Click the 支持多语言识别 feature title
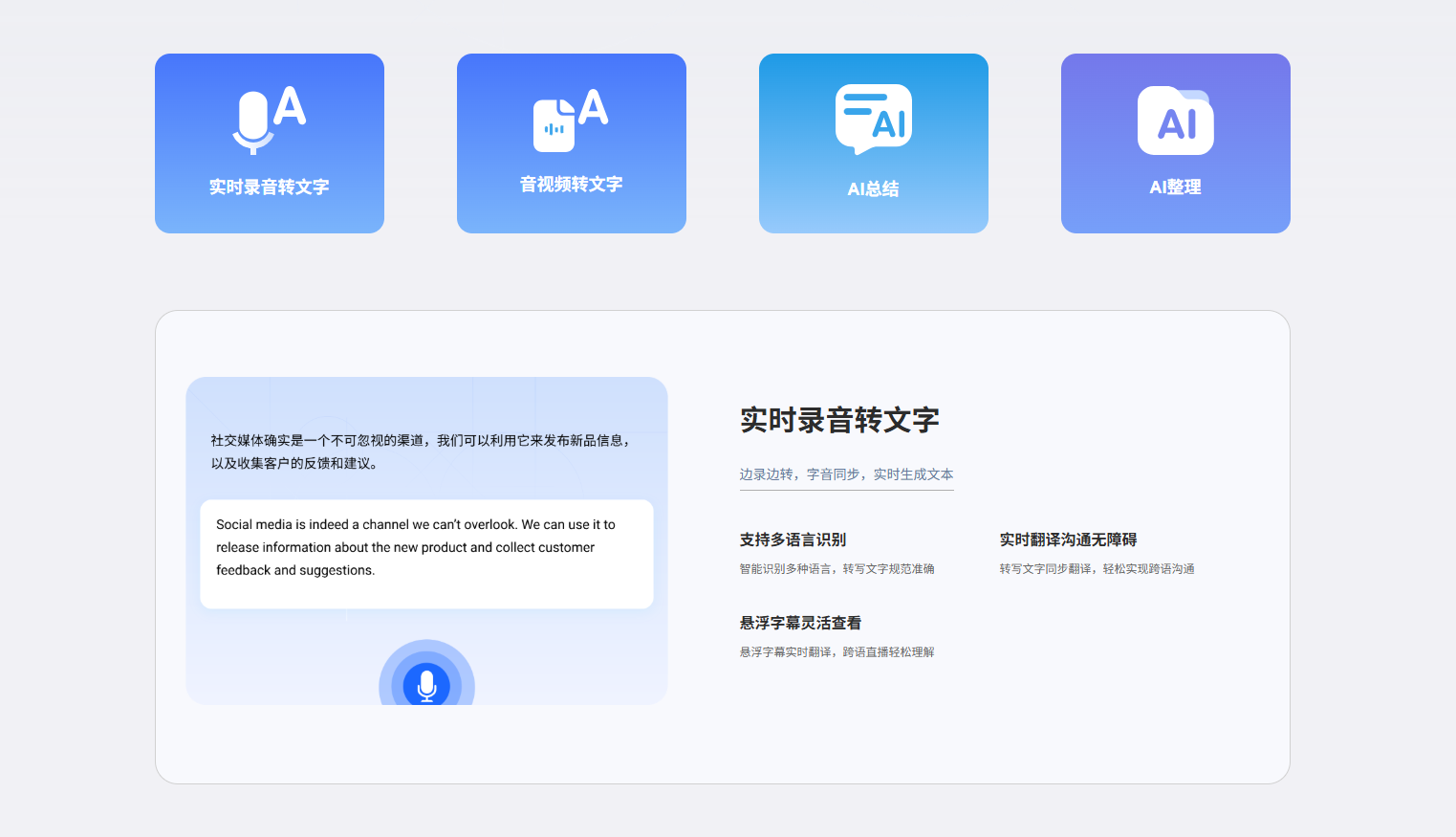The height and width of the screenshot is (837, 1456). [793, 540]
